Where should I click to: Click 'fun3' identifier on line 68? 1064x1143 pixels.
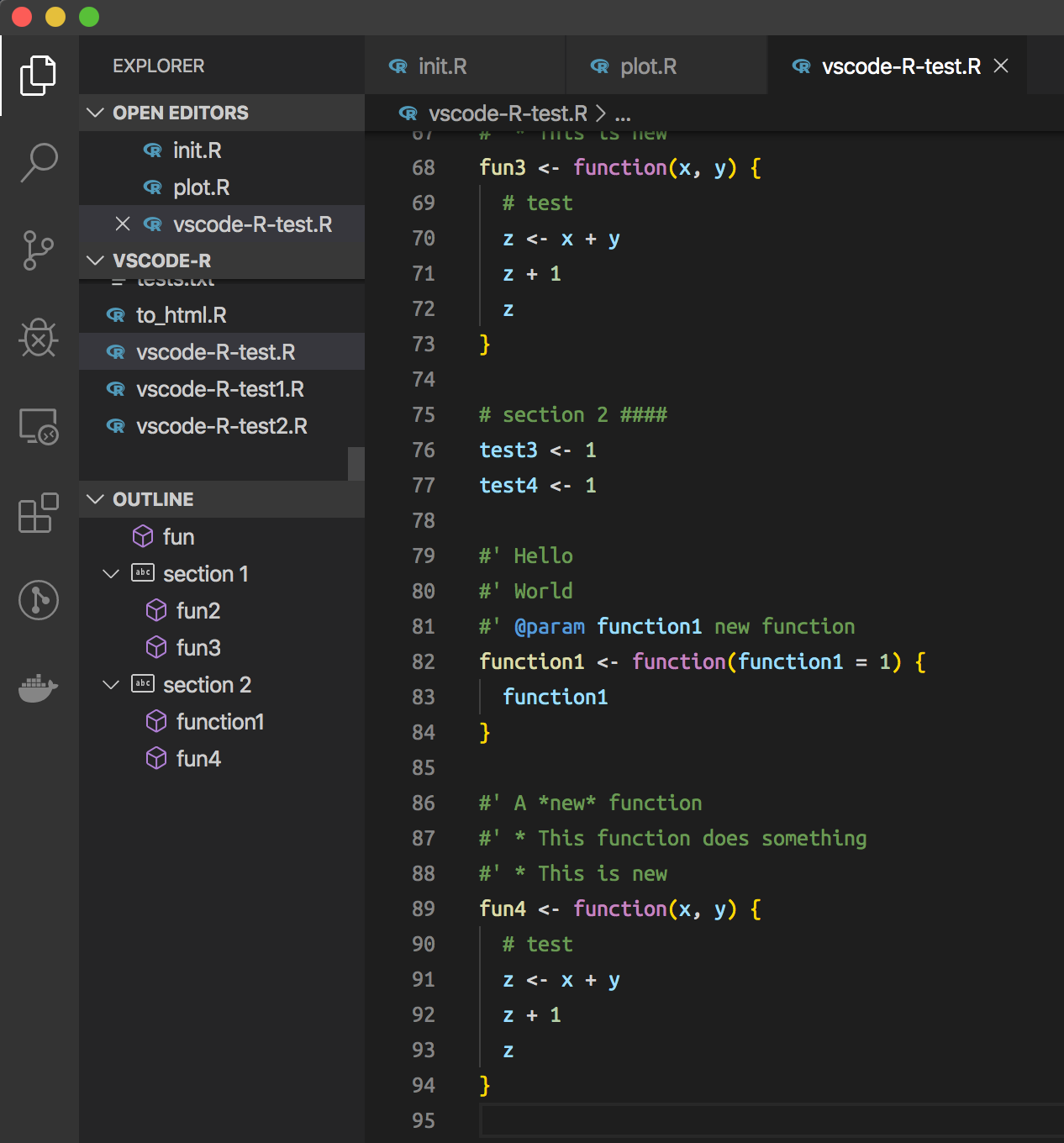[503, 167]
